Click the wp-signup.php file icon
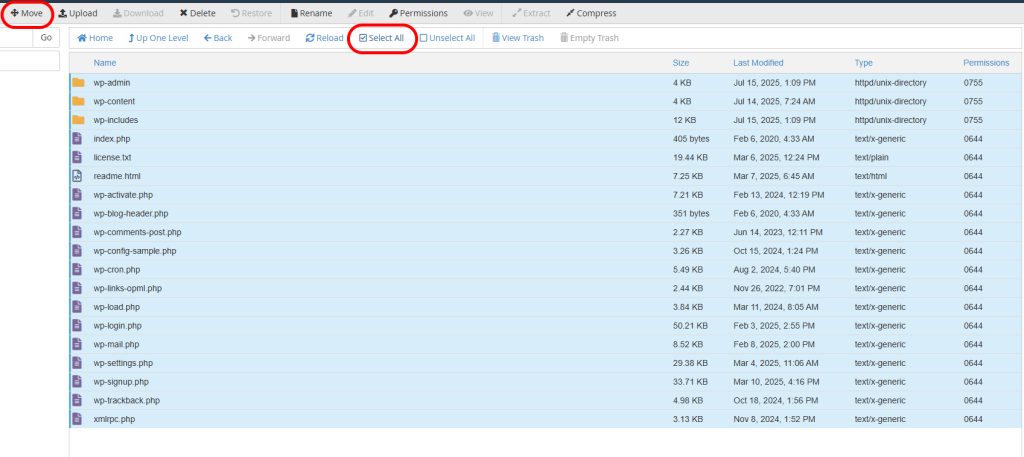Image resolution: width=1024 pixels, height=457 pixels. click(77, 381)
